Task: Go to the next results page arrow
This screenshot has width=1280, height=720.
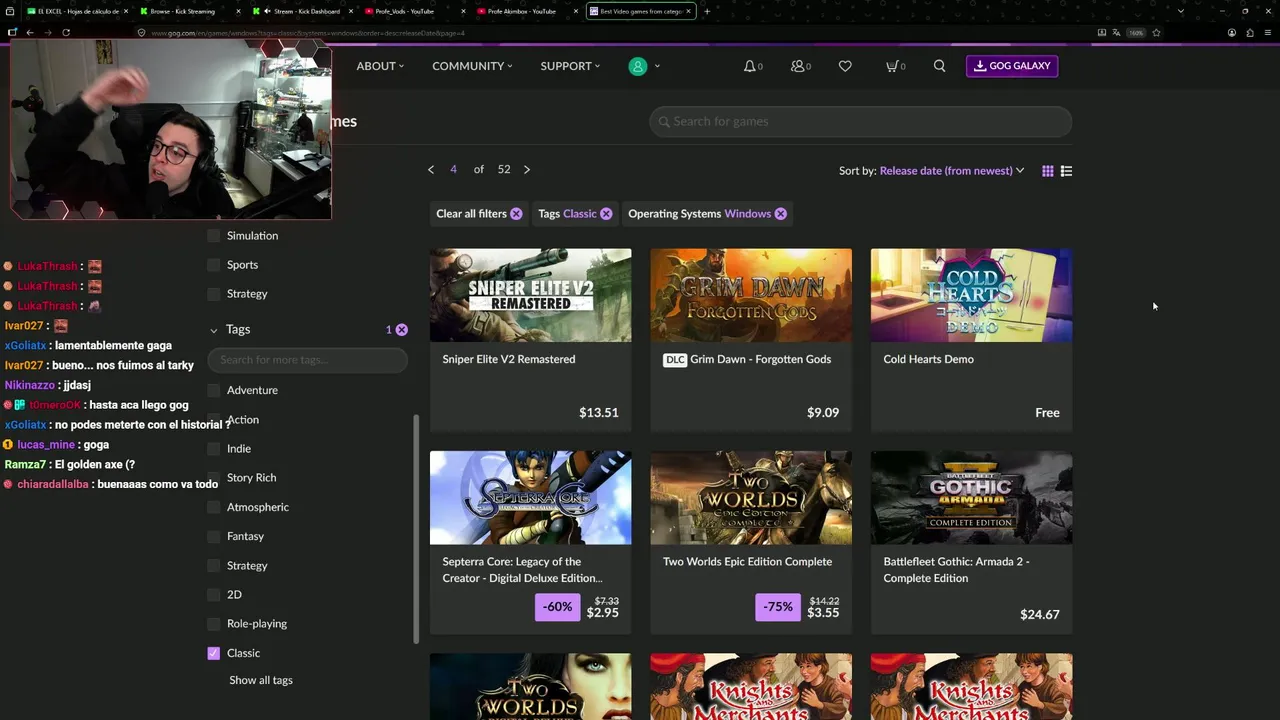Action: coord(527,170)
